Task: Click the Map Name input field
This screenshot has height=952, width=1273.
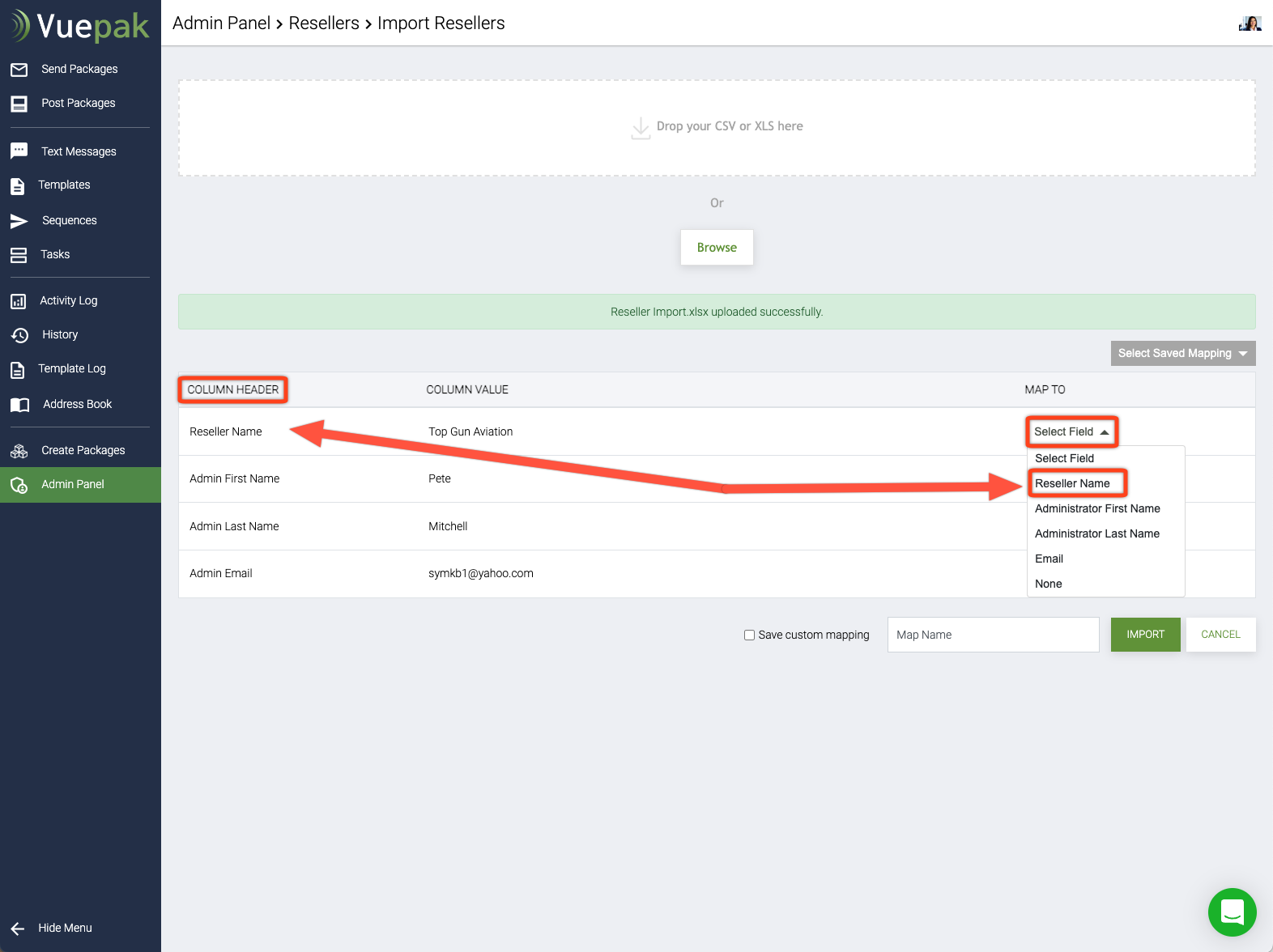Action: [x=993, y=635]
